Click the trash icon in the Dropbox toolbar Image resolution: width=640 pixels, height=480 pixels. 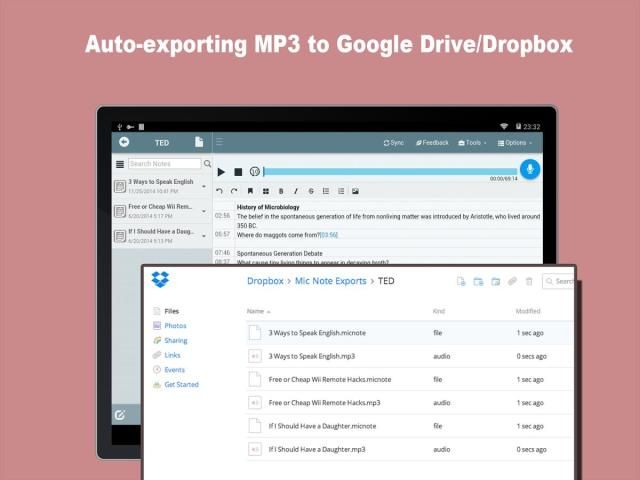tap(529, 282)
